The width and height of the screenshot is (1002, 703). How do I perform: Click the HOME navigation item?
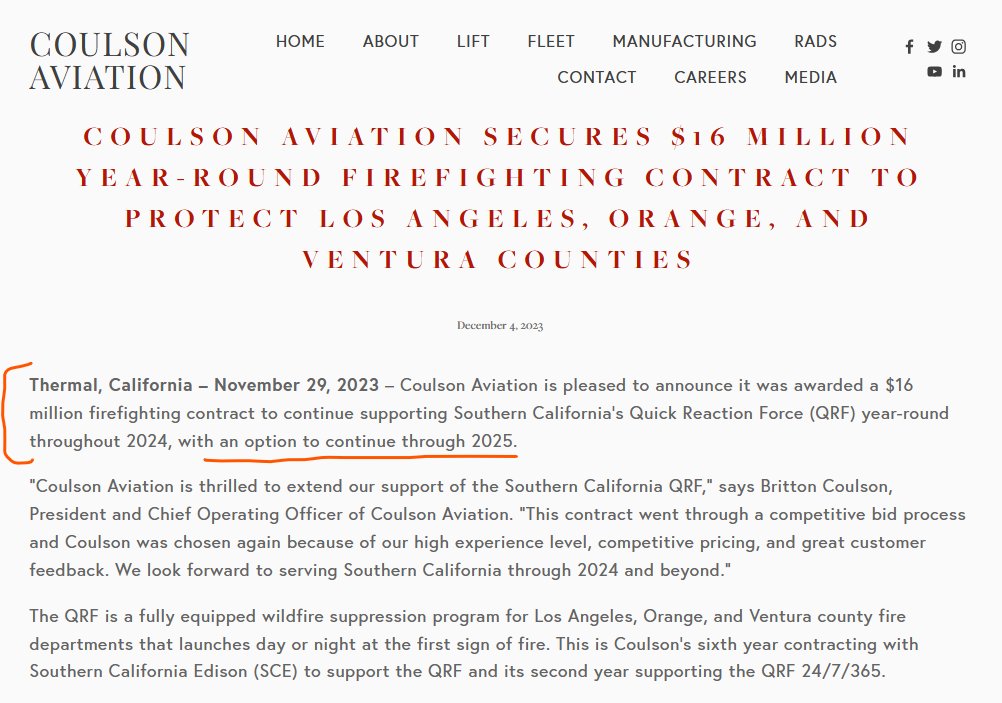click(x=300, y=42)
